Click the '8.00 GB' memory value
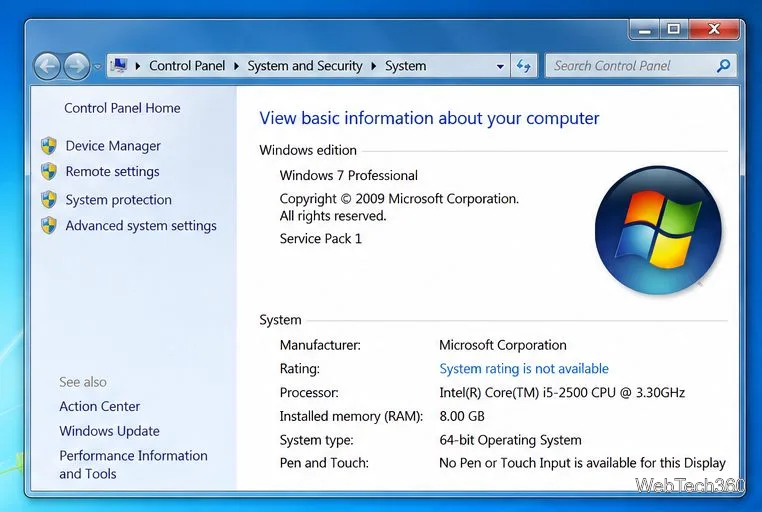Viewport: 762px width, 512px height. (x=462, y=416)
